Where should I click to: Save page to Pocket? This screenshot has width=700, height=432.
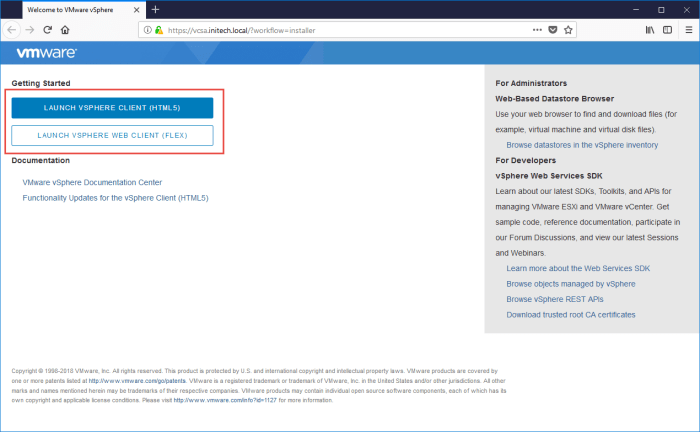coord(553,30)
